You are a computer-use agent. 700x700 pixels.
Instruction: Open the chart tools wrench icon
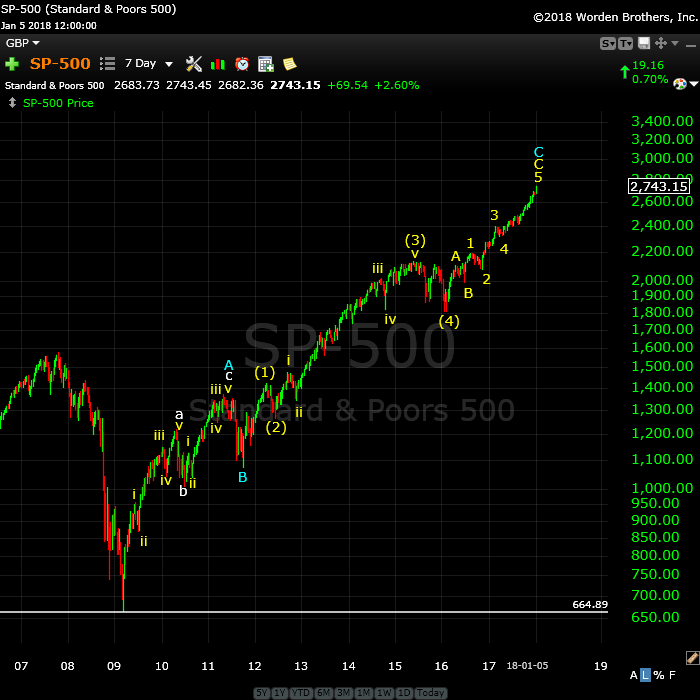(x=193, y=64)
